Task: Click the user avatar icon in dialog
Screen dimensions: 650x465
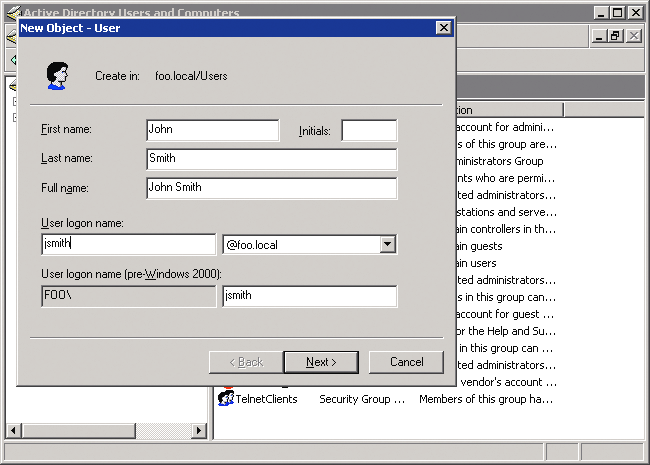Action: (x=57, y=75)
